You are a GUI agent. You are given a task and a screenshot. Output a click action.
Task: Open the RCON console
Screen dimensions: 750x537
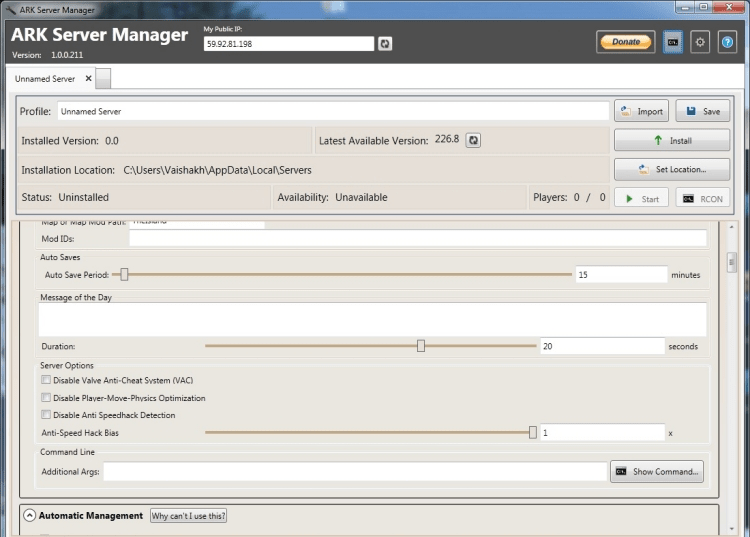coord(703,198)
